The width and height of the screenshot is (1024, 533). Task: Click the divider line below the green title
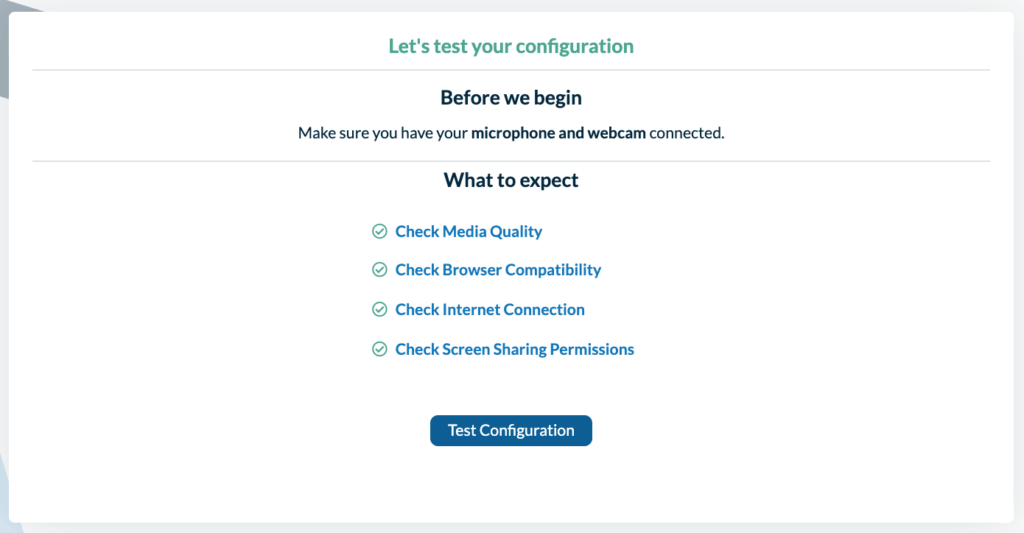pyautogui.click(x=511, y=70)
